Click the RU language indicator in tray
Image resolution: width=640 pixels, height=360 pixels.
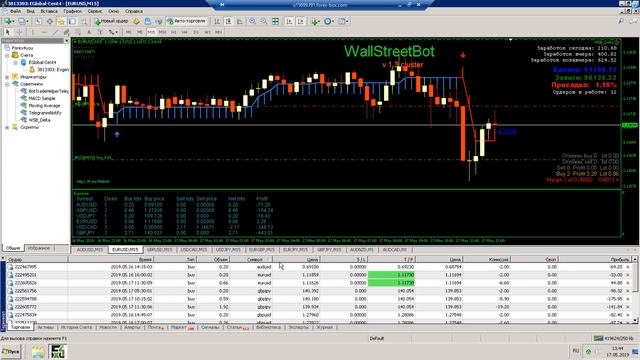tap(576, 351)
